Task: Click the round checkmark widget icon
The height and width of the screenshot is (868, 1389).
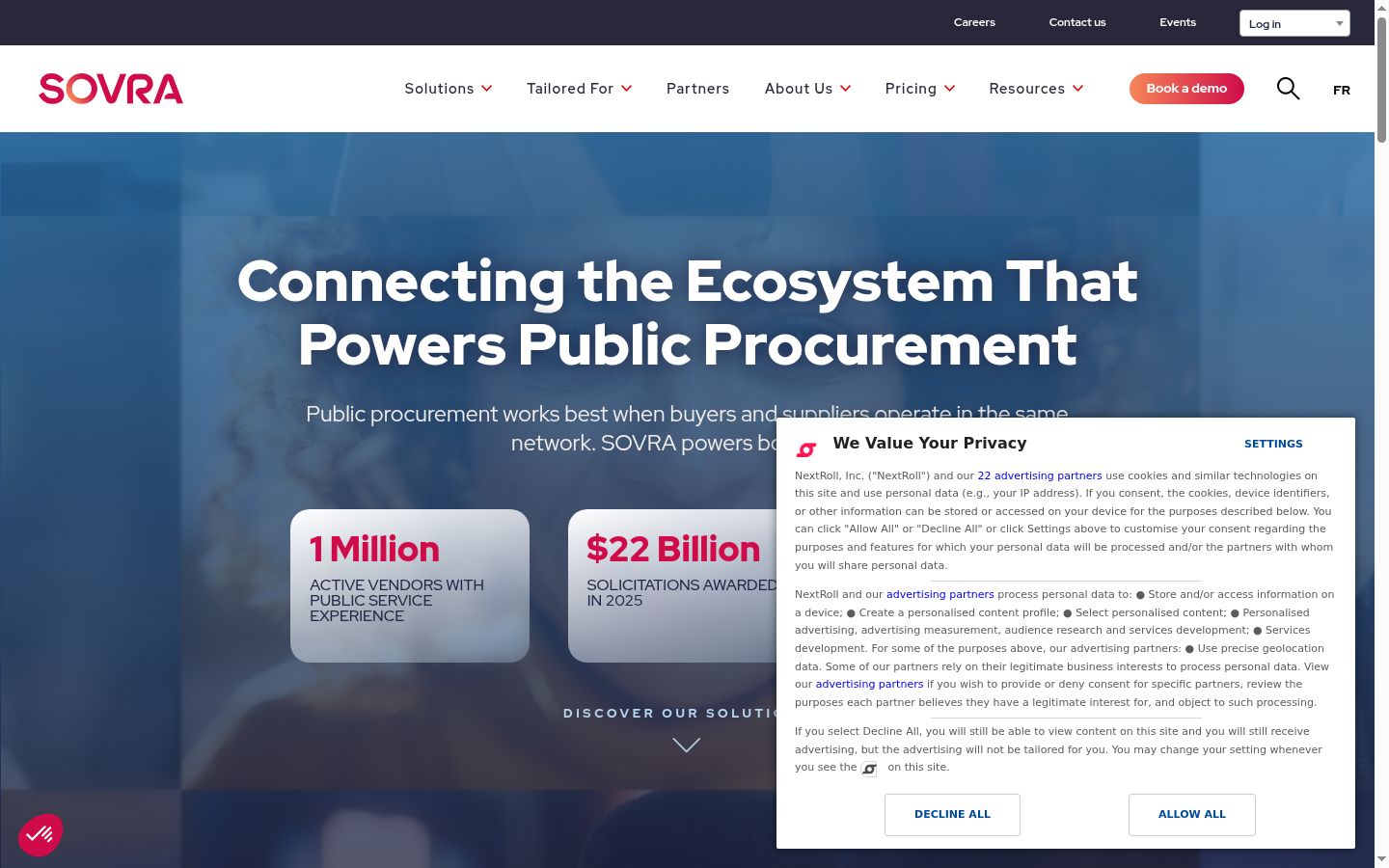Action: [41, 835]
